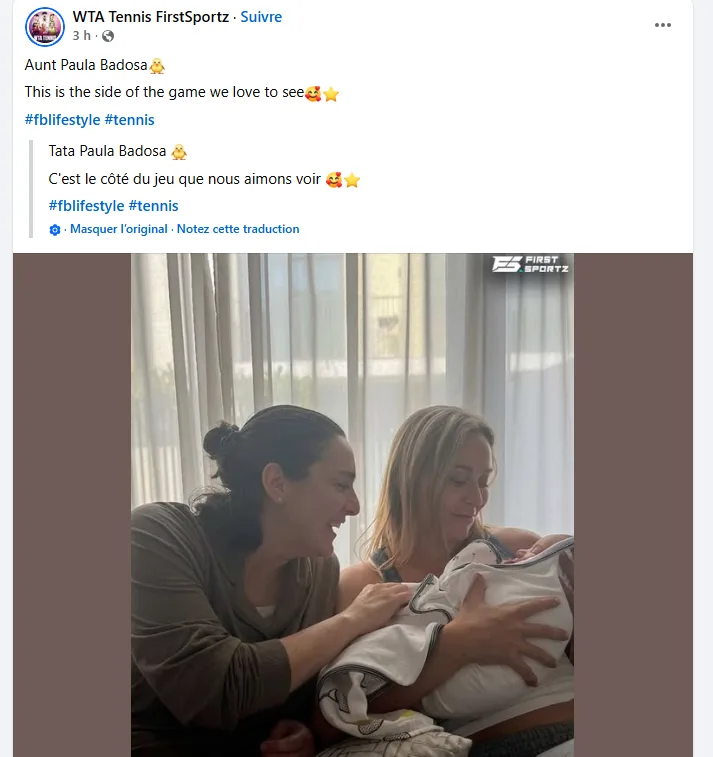Open the WTA Tennis FirstSportz page name
This screenshot has width=713, height=757.
pos(151,17)
